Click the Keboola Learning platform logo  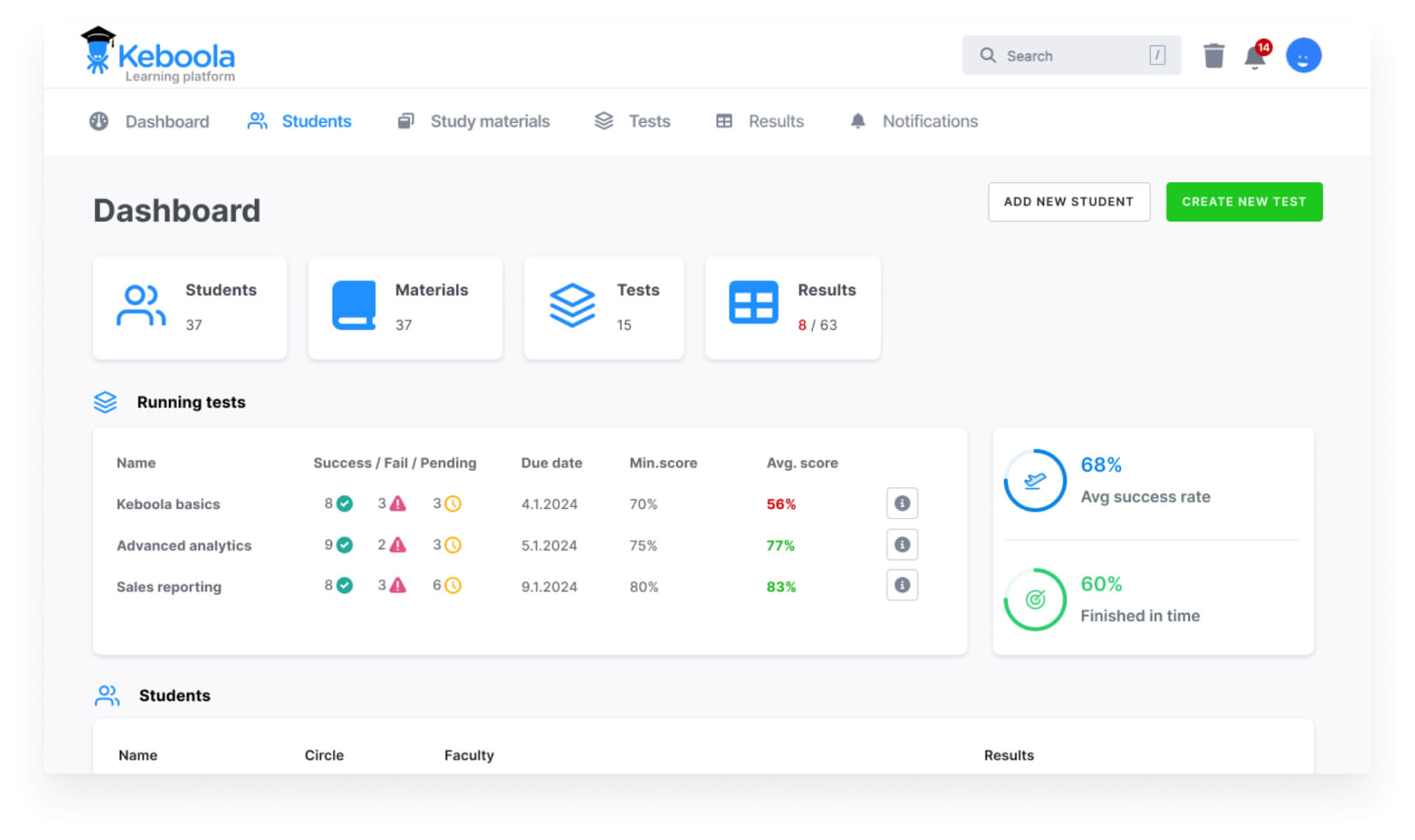click(158, 55)
